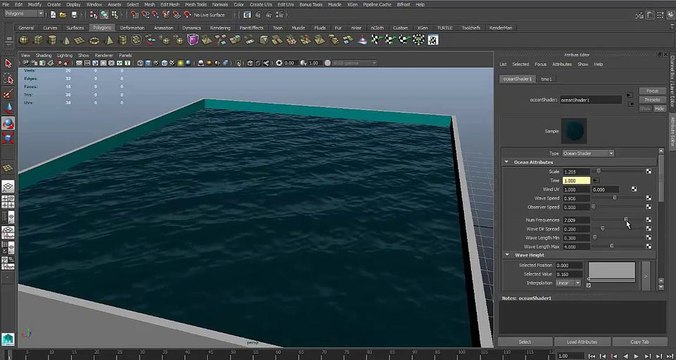Activate the Lasso select tool in toolbox
This screenshot has height=360, width=676.
tap(8, 78)
